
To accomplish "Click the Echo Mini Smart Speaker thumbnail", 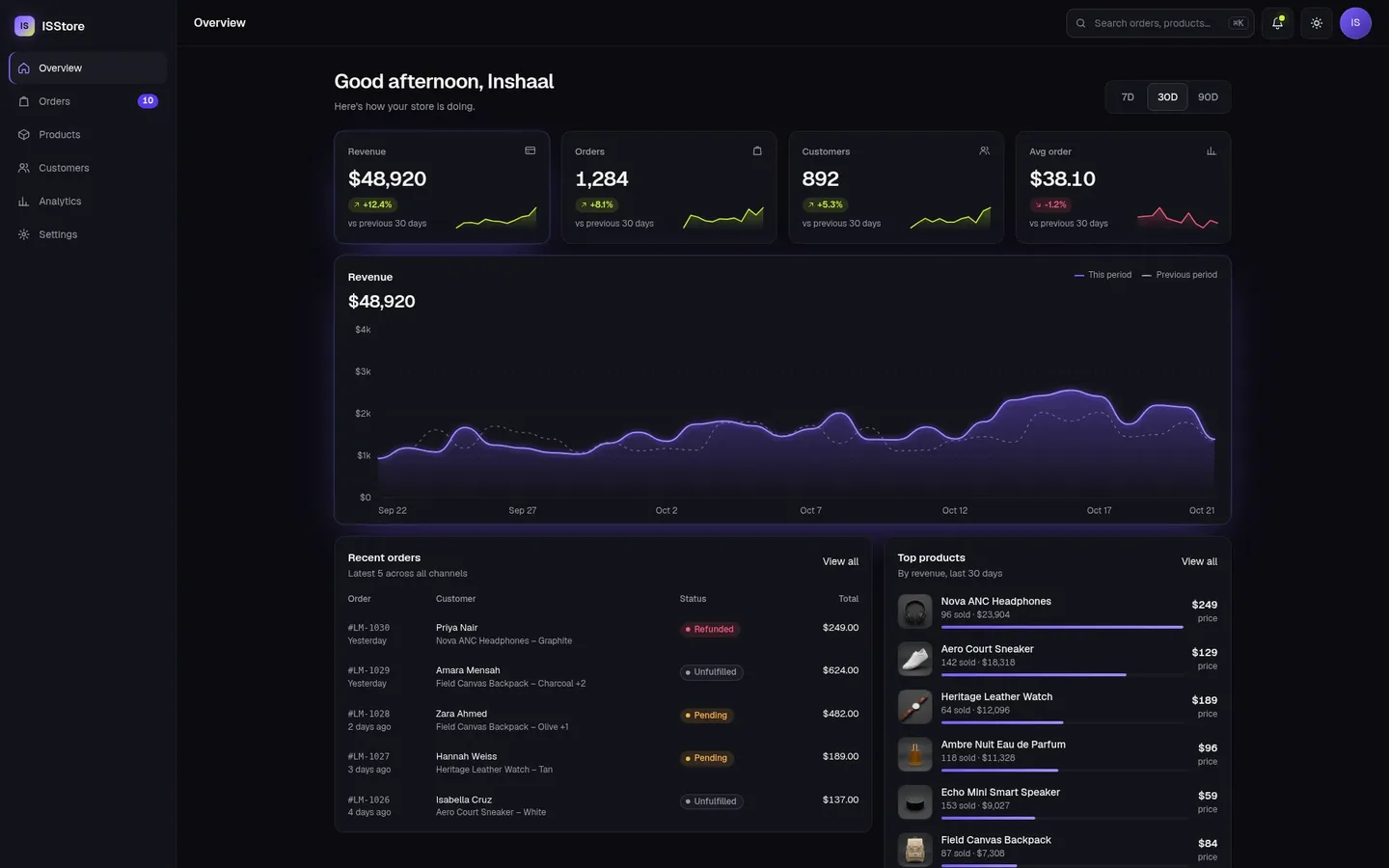I will (914, 802).
